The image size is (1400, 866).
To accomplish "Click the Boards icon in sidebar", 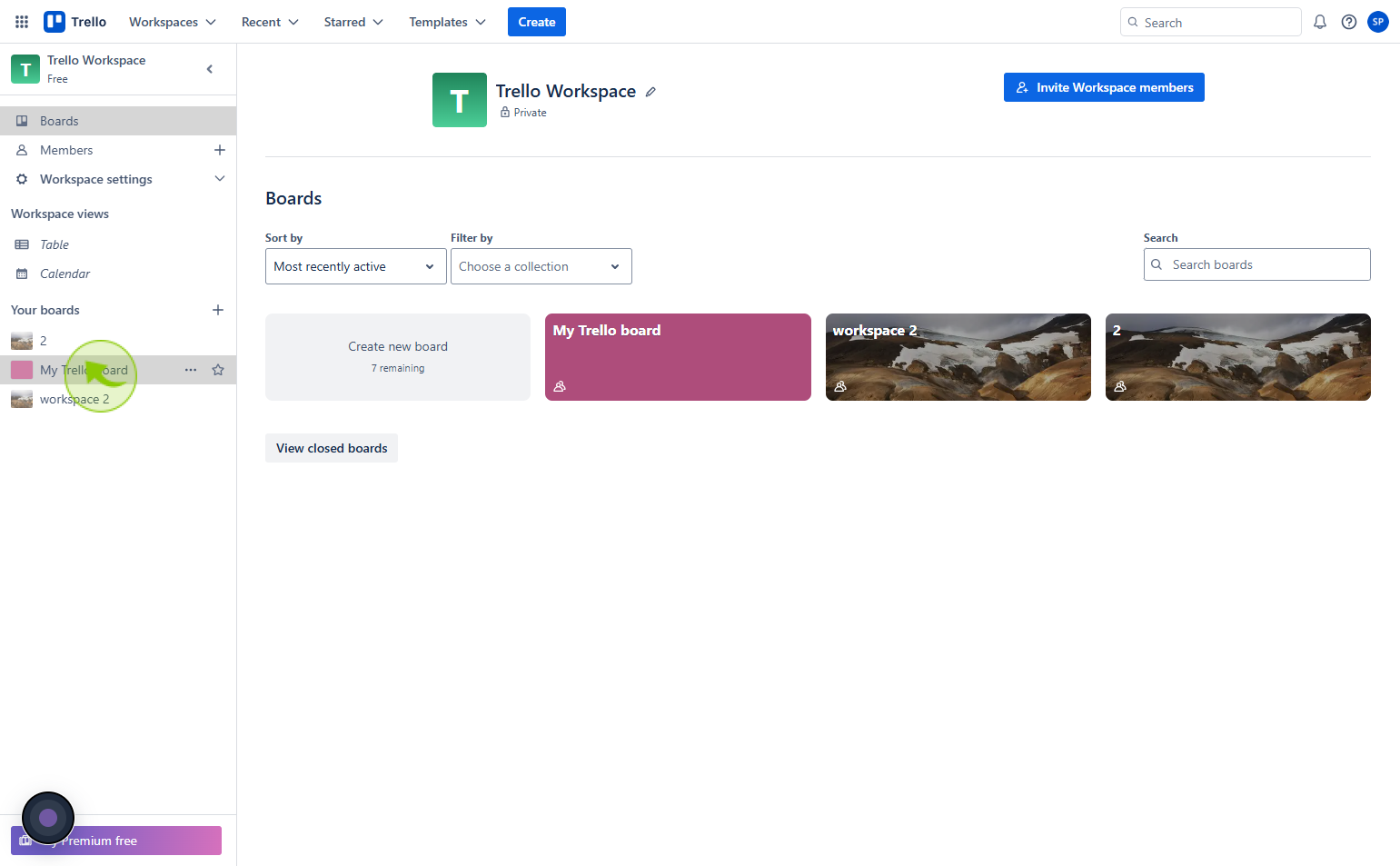I will pyautogui.click(x=22, y=121).
